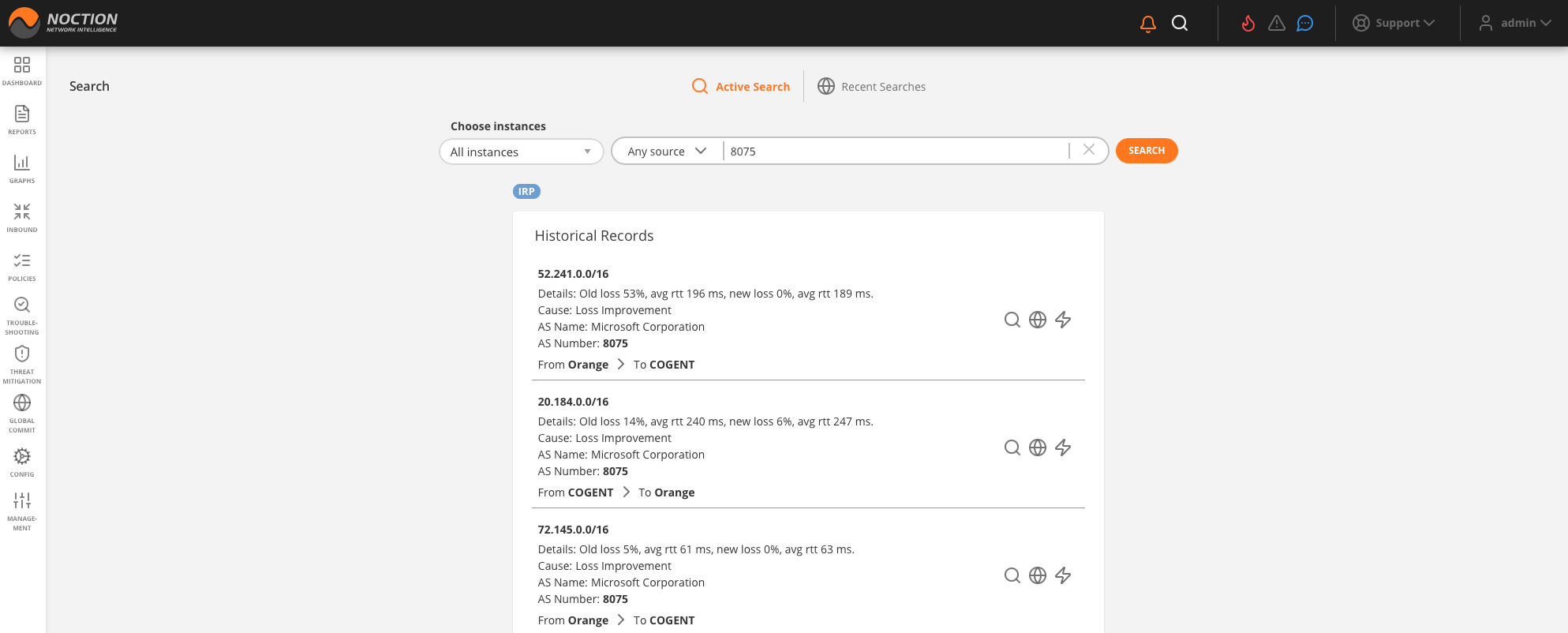Open the Any source dropdown
The width and height of the screenshot is (1568, 633).
(x=667, y=151)
